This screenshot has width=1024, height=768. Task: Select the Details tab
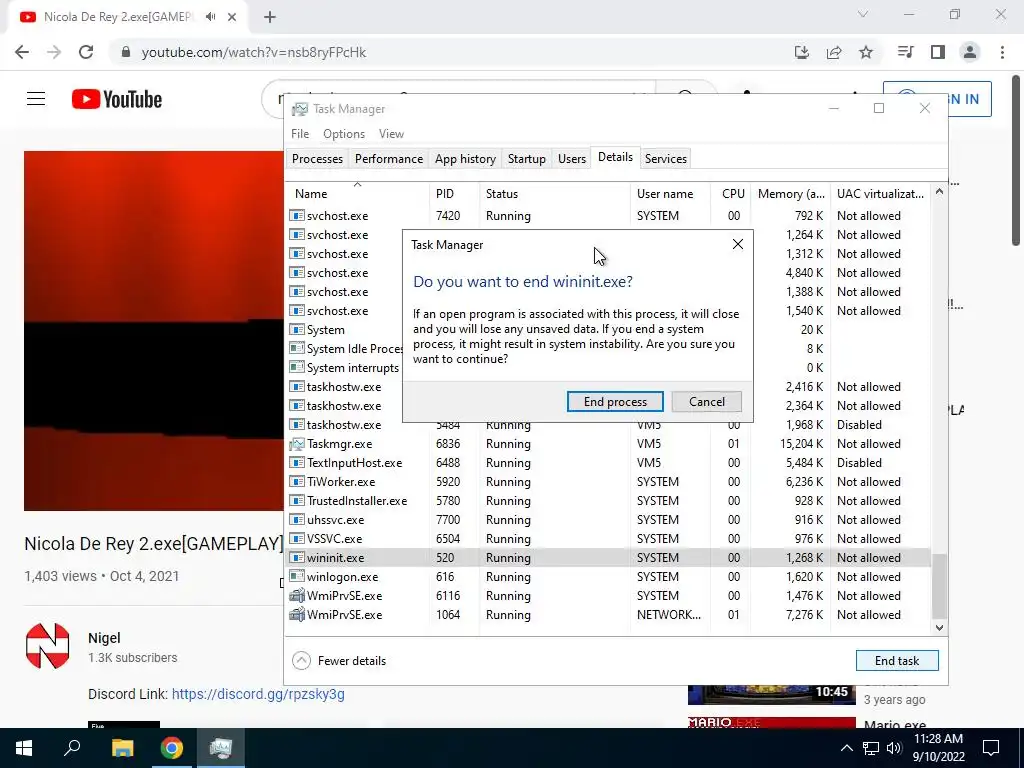click(x=615, y=157)
